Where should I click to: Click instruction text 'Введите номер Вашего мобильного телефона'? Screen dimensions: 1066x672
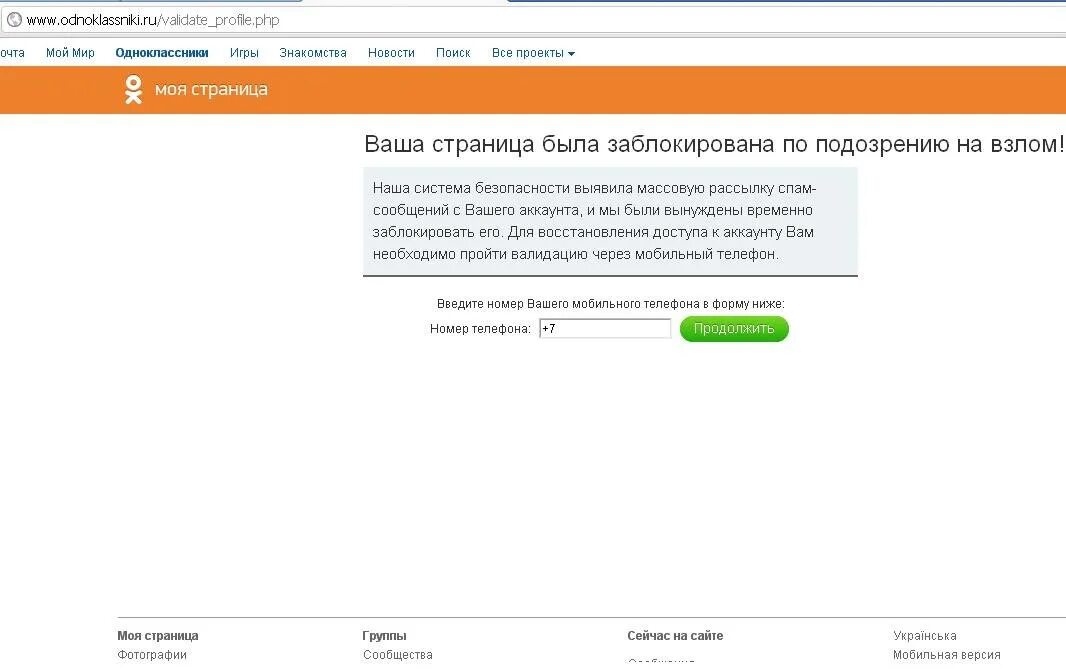tap(568, 304)
